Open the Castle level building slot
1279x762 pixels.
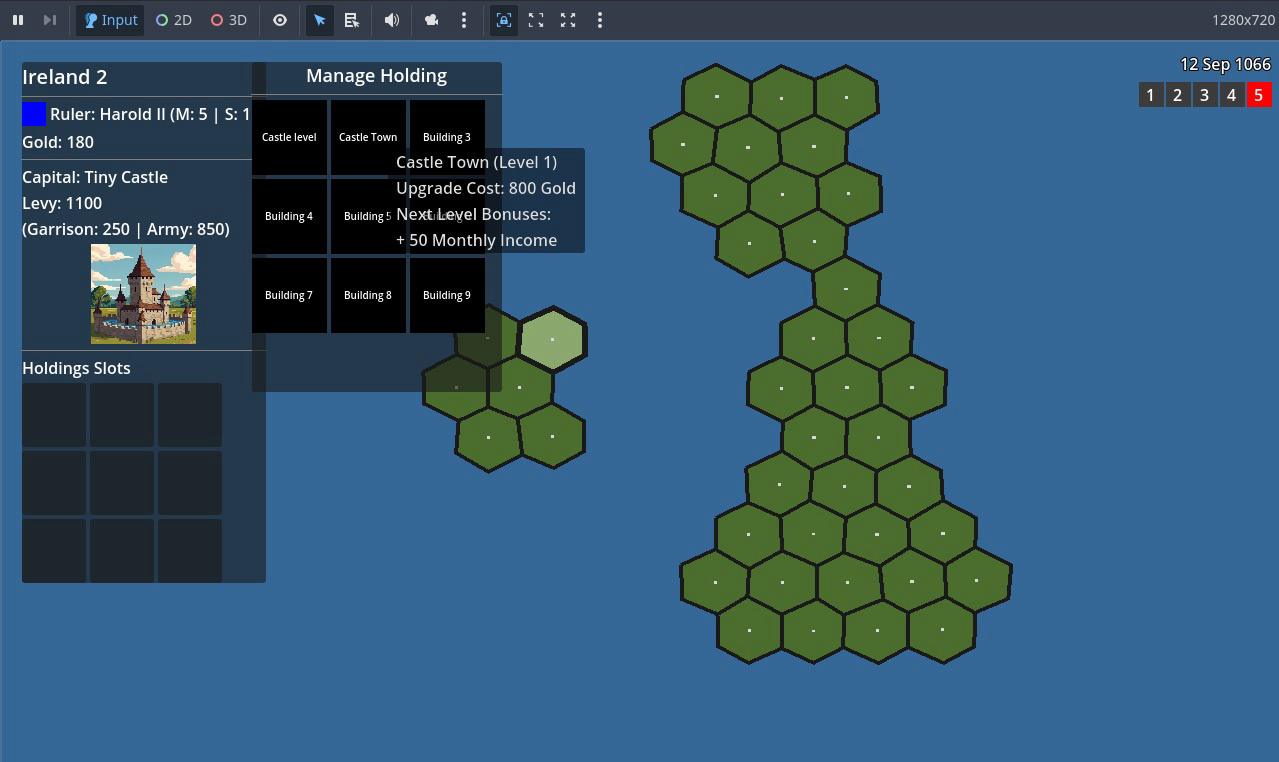(x=289, y=137)
